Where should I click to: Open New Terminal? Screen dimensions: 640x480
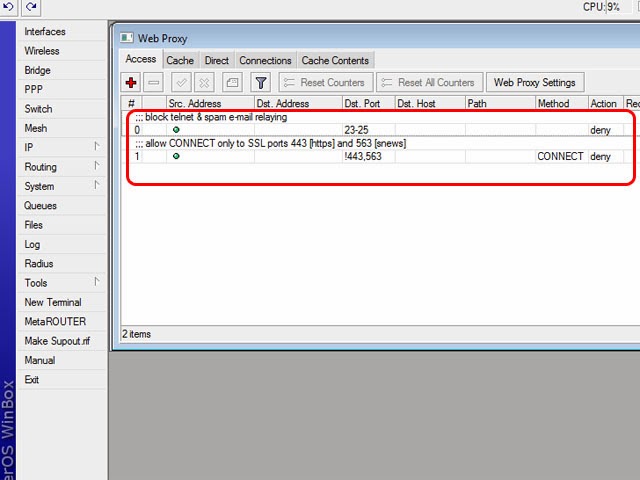[x=61, y=302]
